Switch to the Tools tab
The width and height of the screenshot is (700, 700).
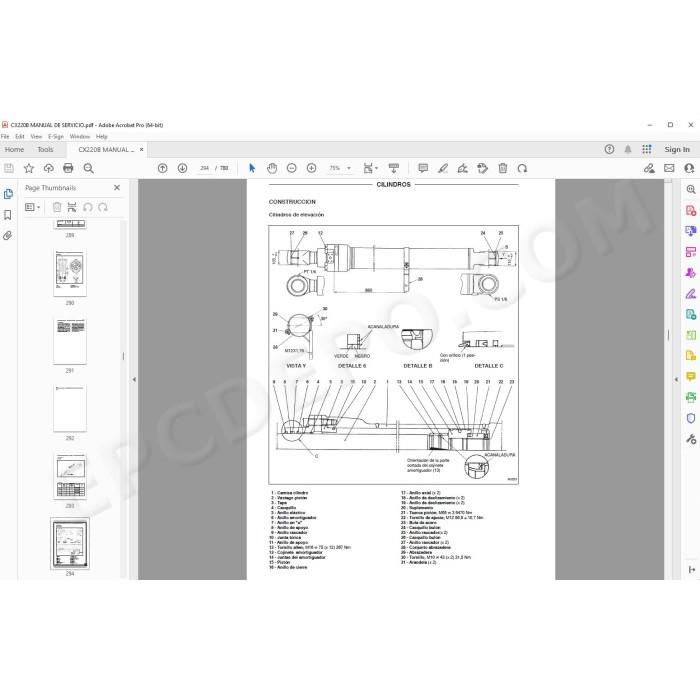[x=45, y=150]
